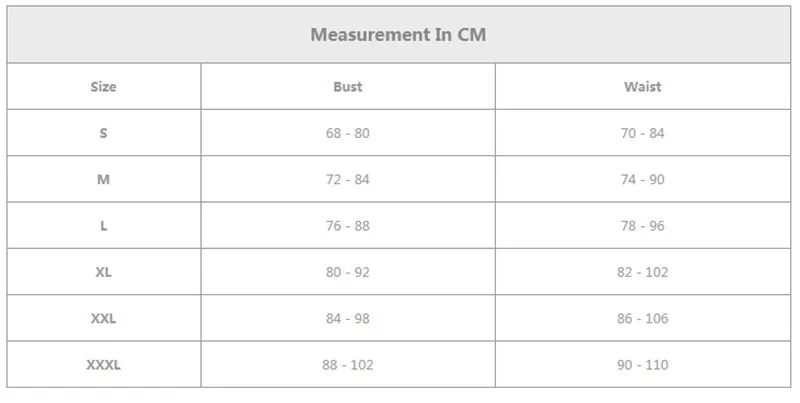Click bust value 88 - 102
The width and height of the screenshot is (800, 403).
point(347,365)
